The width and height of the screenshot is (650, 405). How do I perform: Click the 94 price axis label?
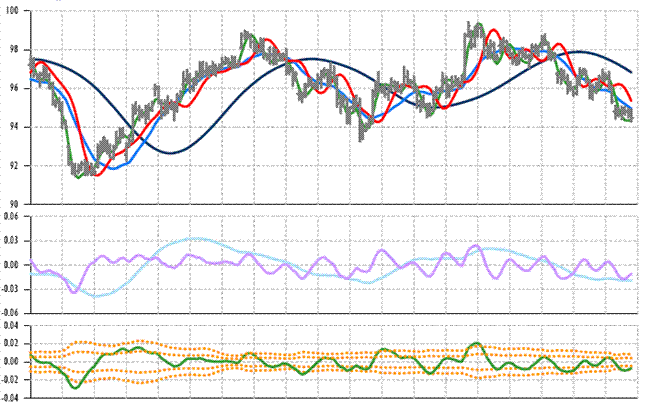pos(14,127)
